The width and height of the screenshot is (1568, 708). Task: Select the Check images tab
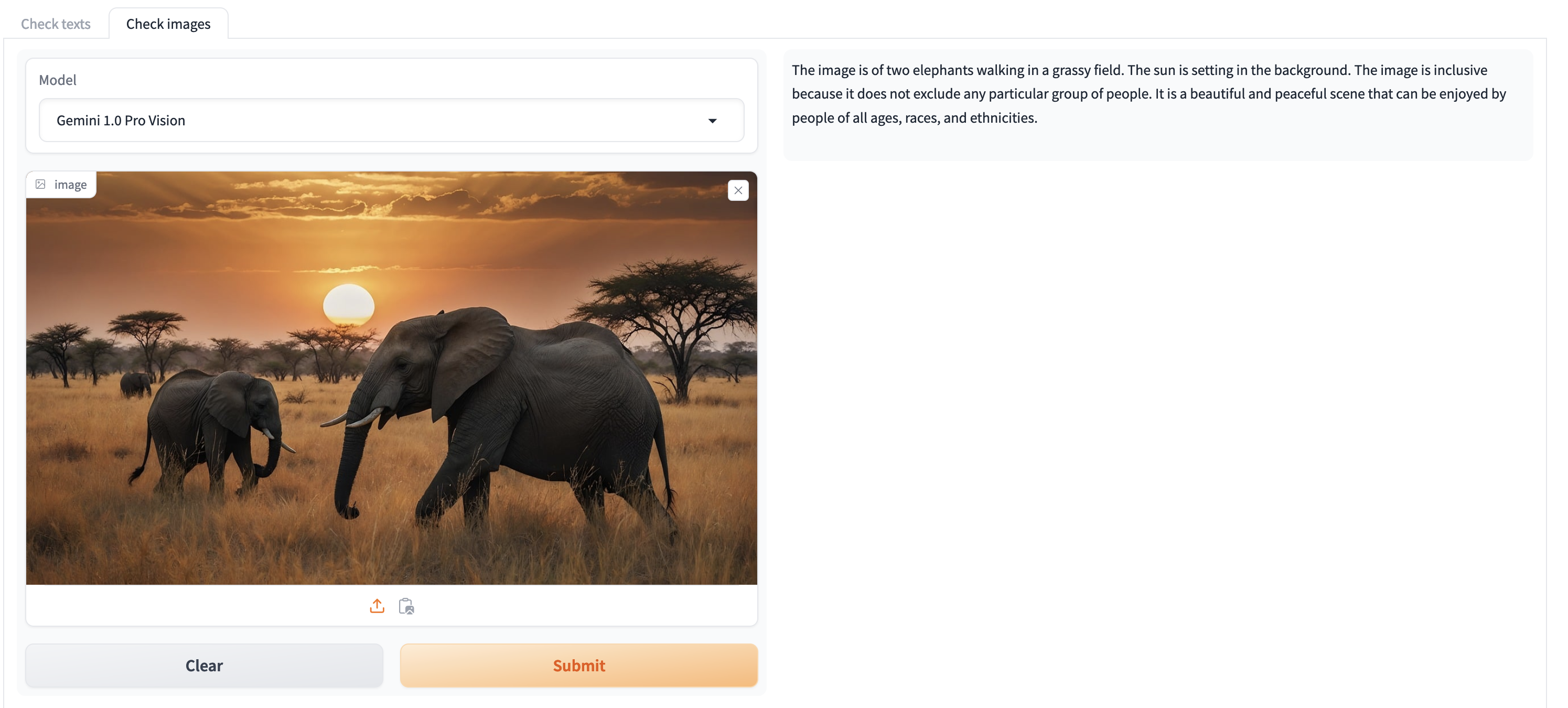point(168,24)
